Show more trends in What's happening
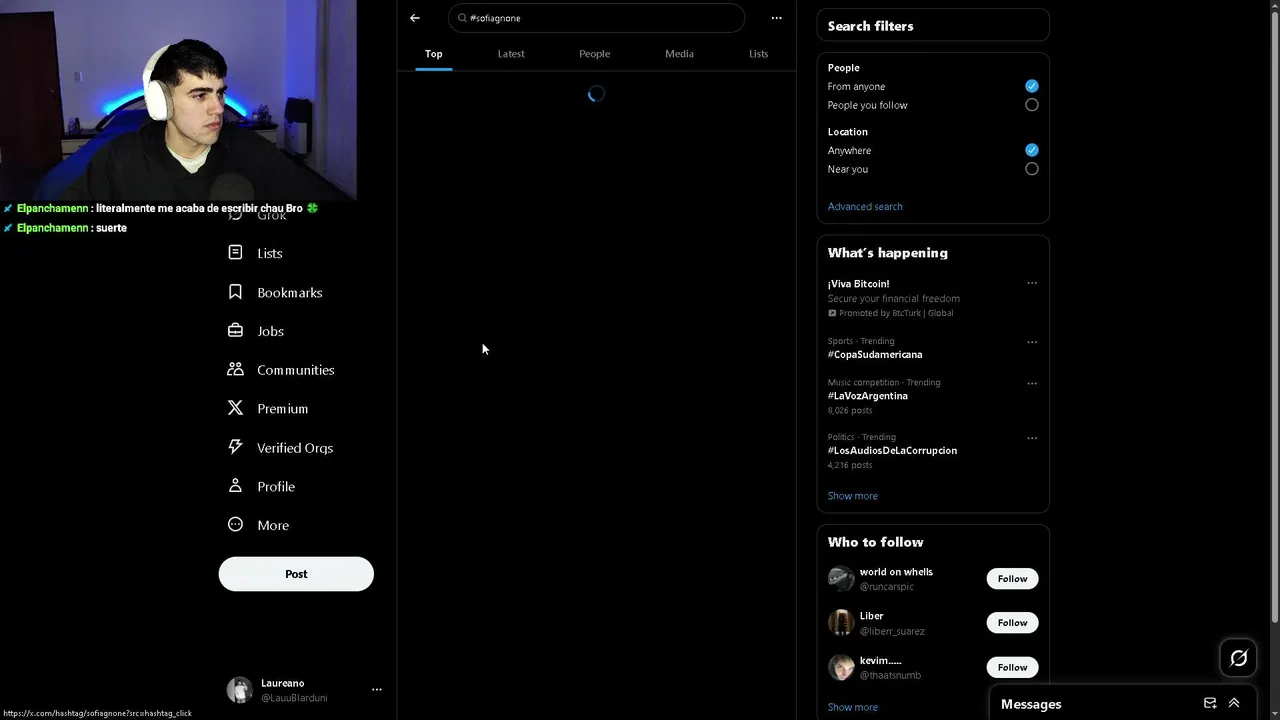 click(852, 496)
